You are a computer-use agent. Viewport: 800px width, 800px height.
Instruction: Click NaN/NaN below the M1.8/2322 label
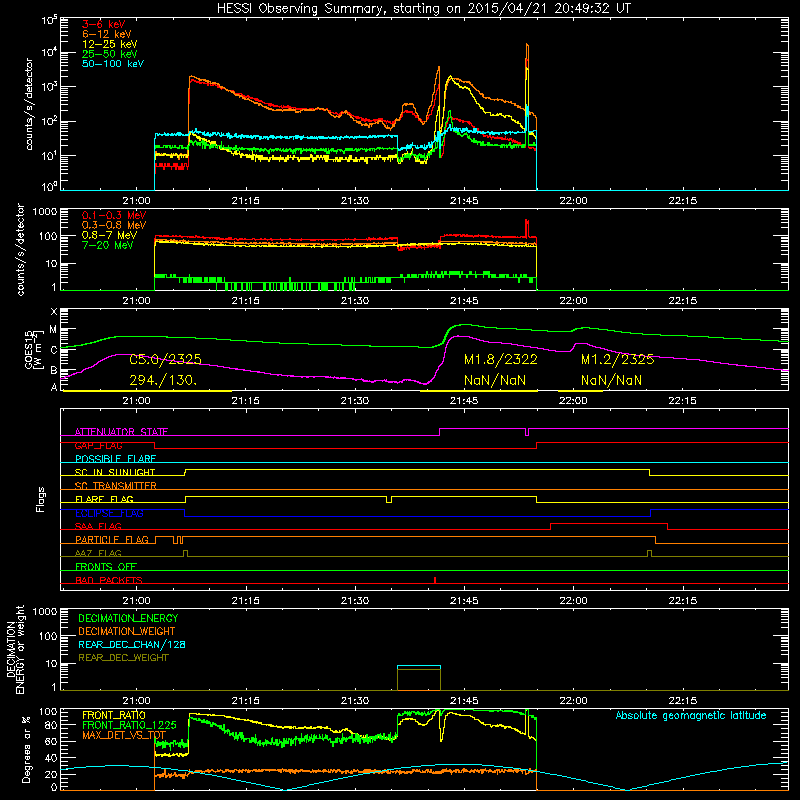pos(495,380)
